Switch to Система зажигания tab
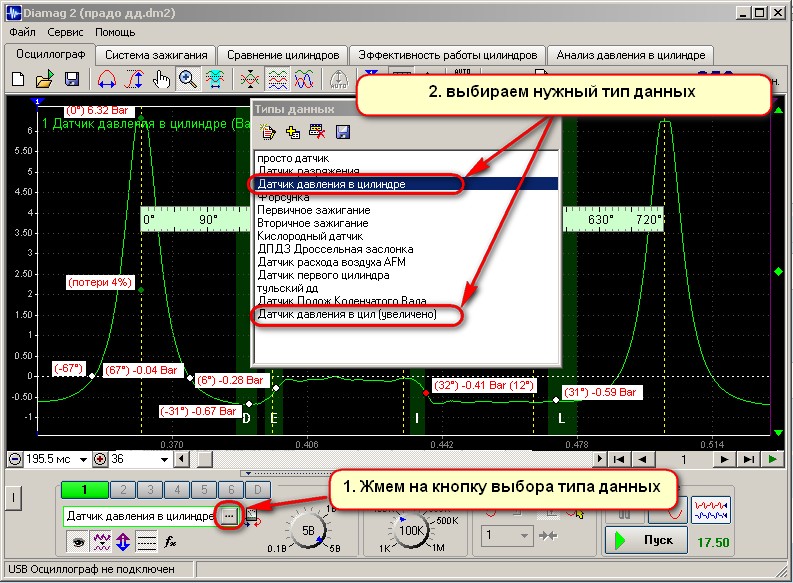Viewport: 793px width, 583px height. click(156, 55)
